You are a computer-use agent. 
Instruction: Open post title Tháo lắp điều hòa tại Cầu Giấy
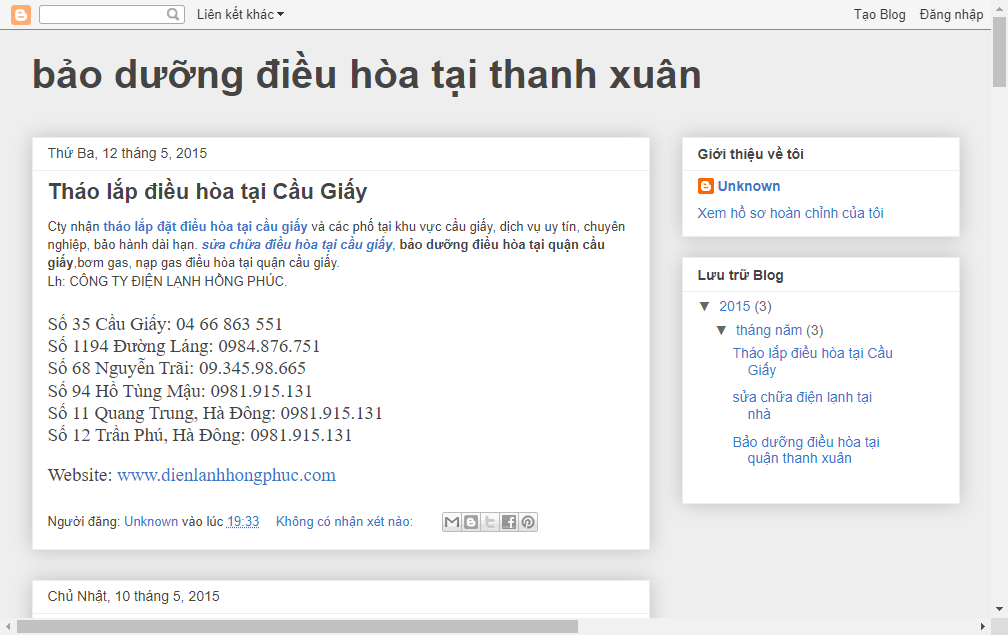[208, 191]
